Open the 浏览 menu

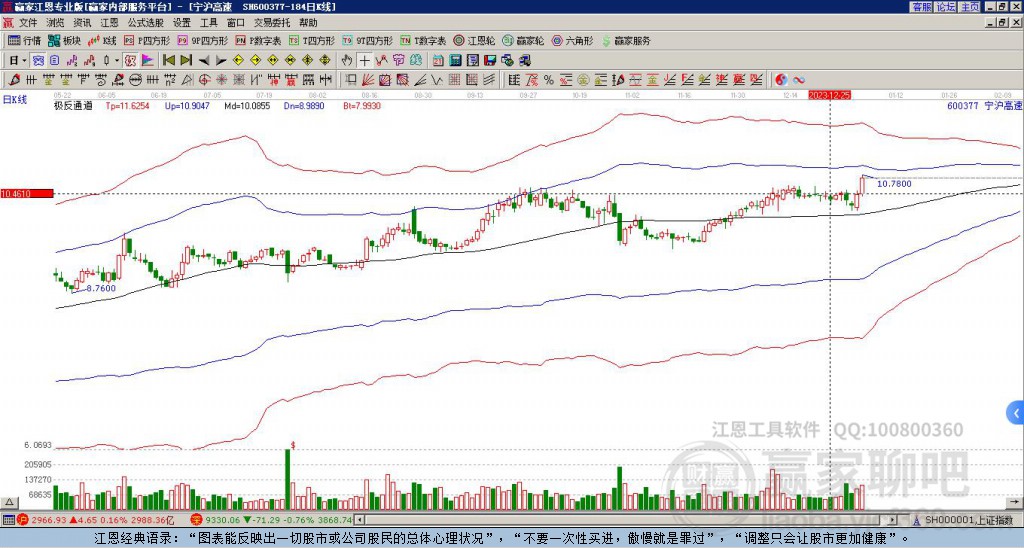click(x=56, y=23)
